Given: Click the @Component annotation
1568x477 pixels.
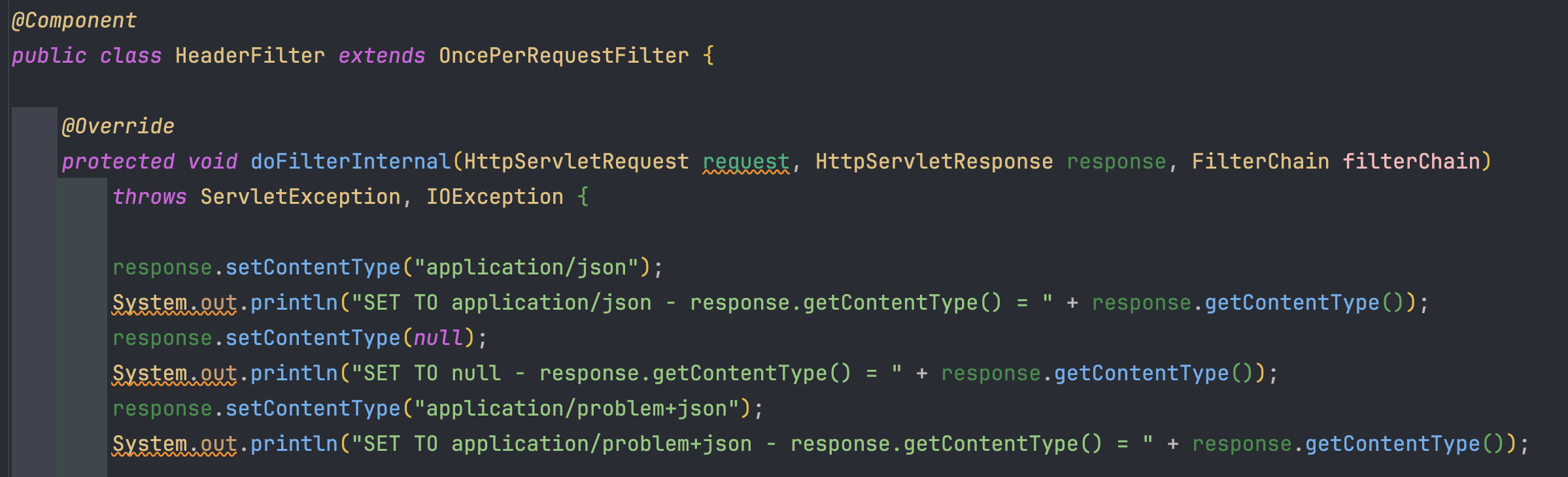Looking at the screenshot, I should 75,21.
